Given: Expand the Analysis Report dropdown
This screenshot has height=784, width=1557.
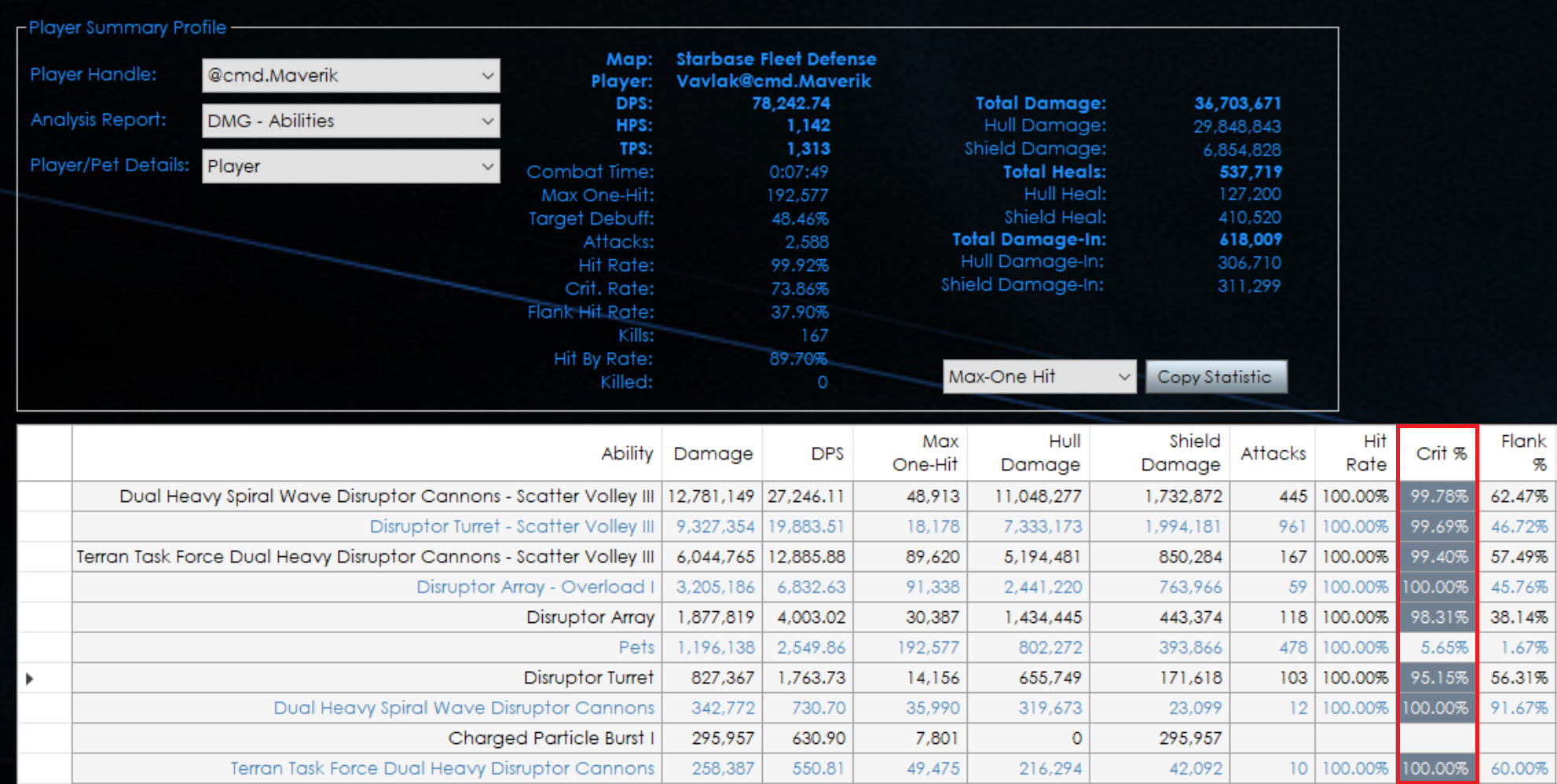Looking at the screenshot, I should pyautogui.click(x=350, y=121).
